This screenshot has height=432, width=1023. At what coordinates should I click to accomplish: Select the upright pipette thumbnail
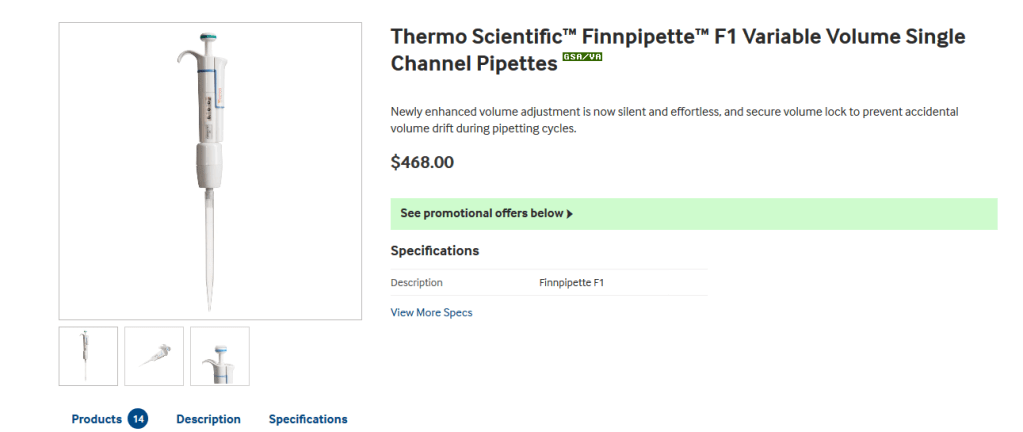click(88, 356)
